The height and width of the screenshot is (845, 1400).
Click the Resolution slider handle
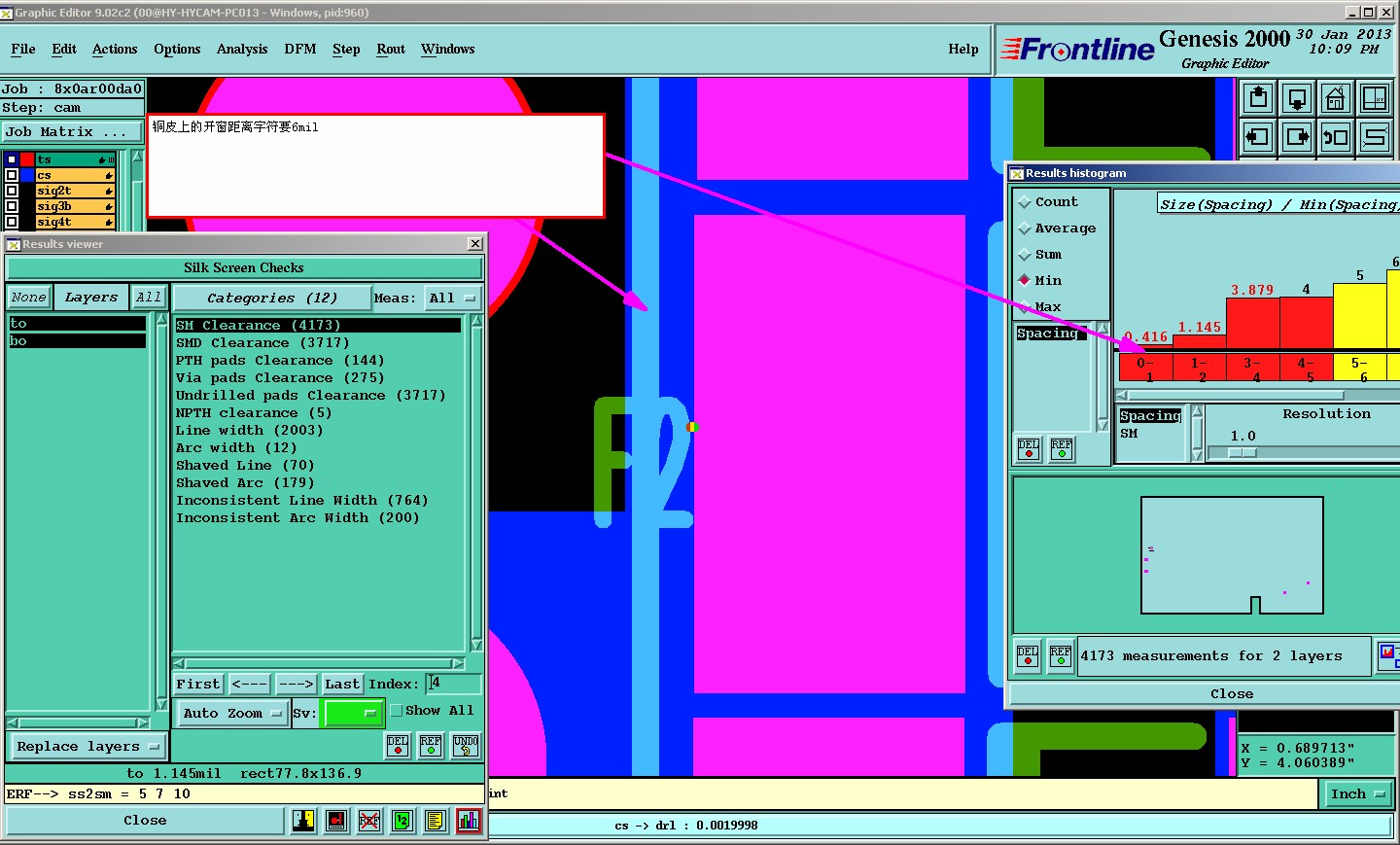[x=1242, y=452]
